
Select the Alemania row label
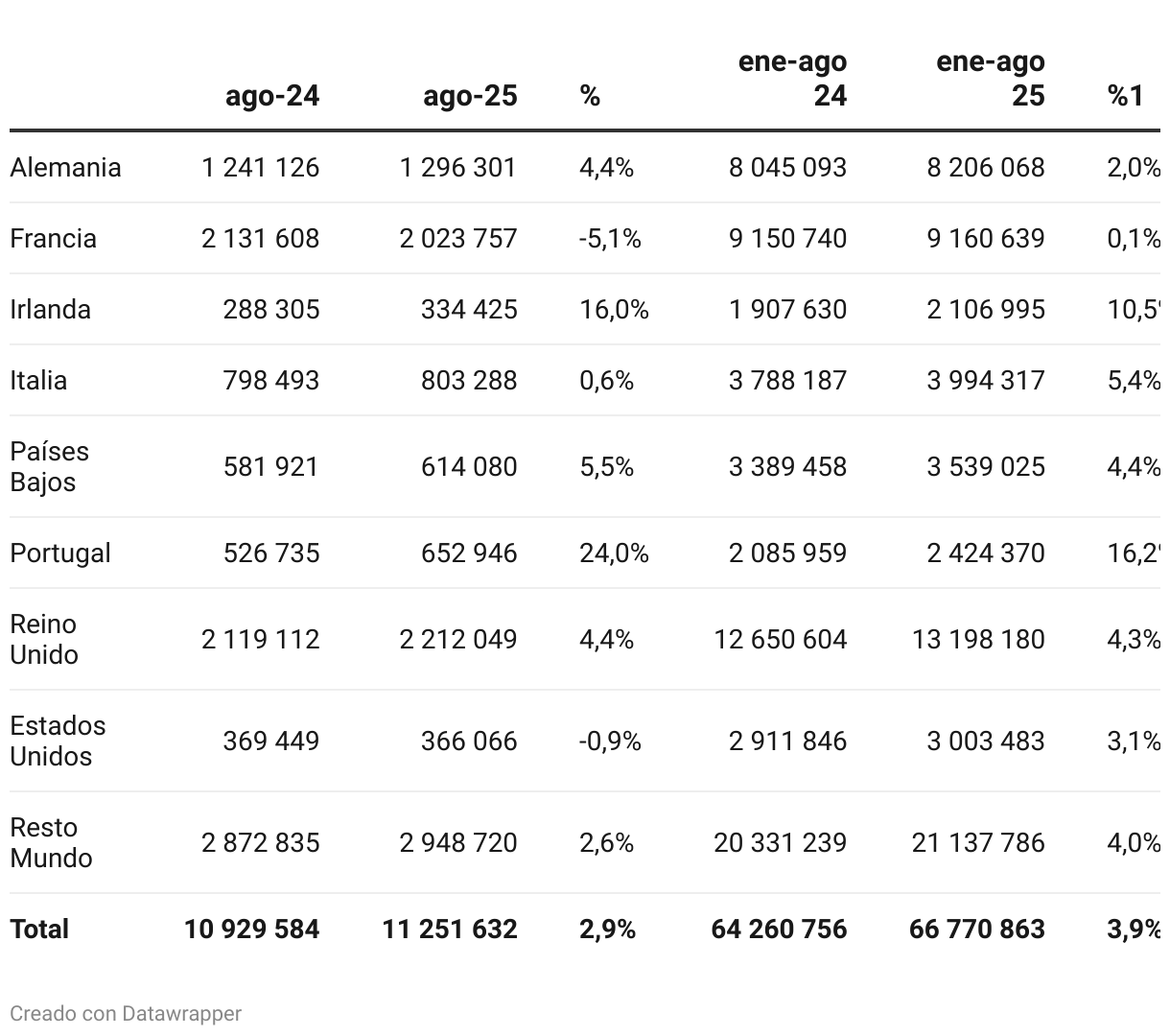click(65, 168)
